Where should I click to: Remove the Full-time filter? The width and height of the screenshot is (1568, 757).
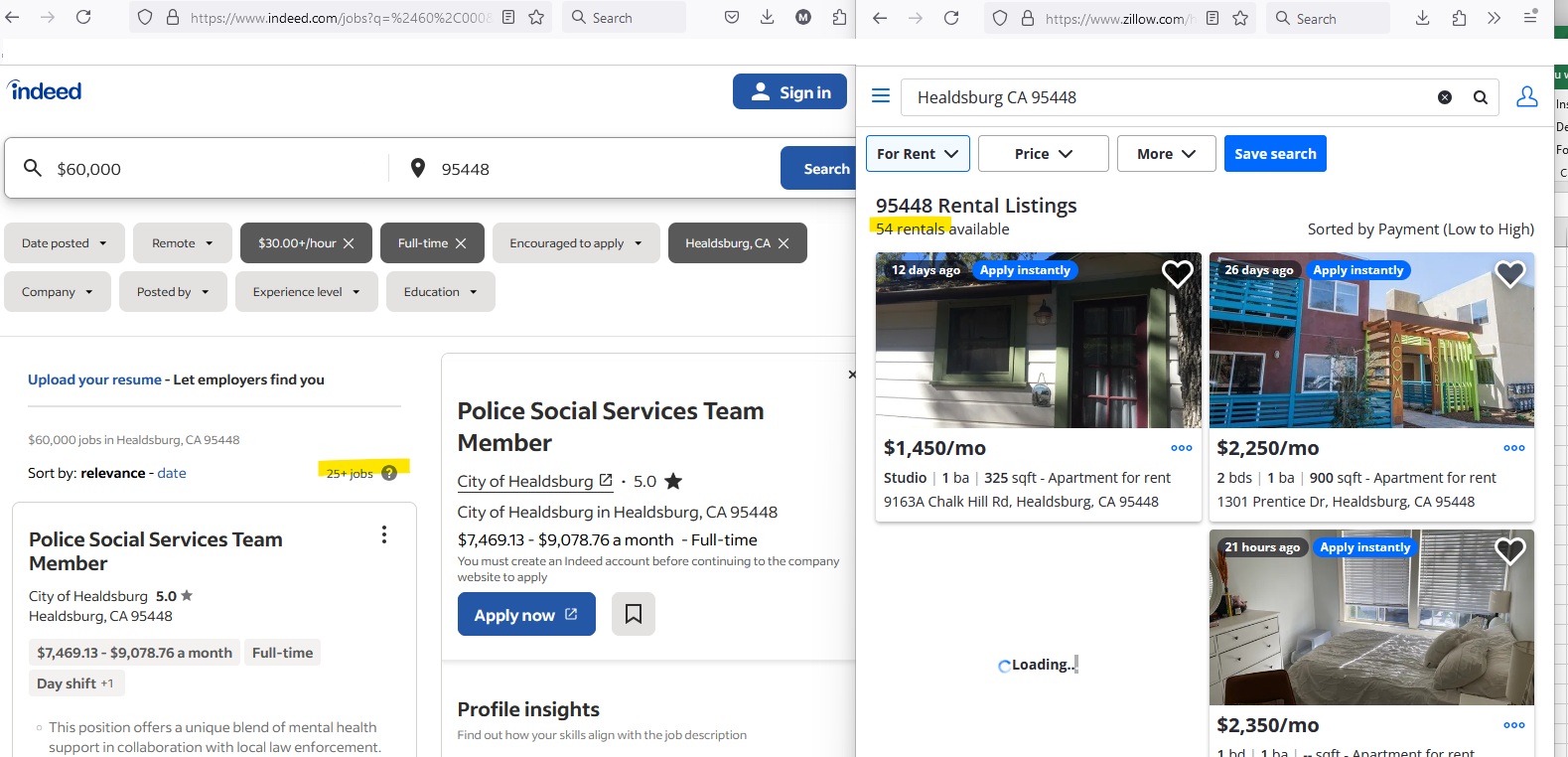pos(461,243)
